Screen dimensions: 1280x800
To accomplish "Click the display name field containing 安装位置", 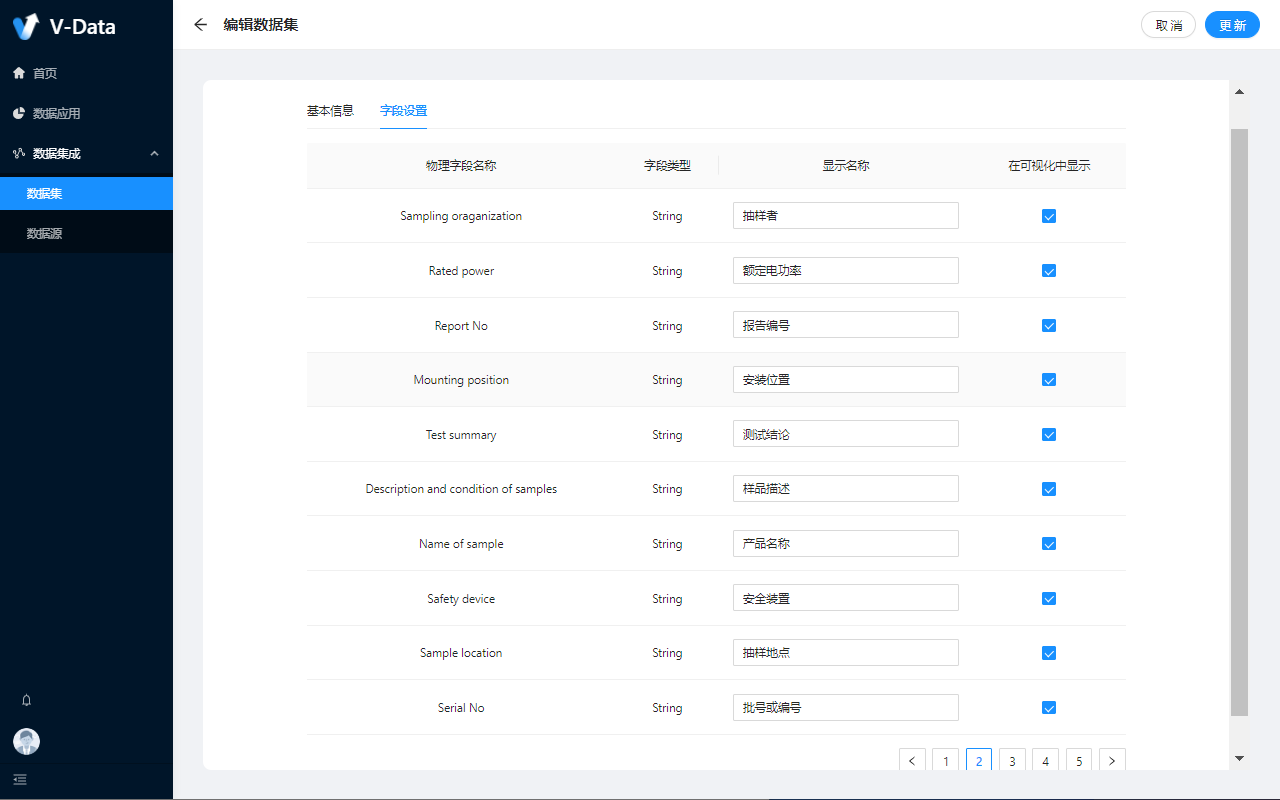I will (845, 380).
